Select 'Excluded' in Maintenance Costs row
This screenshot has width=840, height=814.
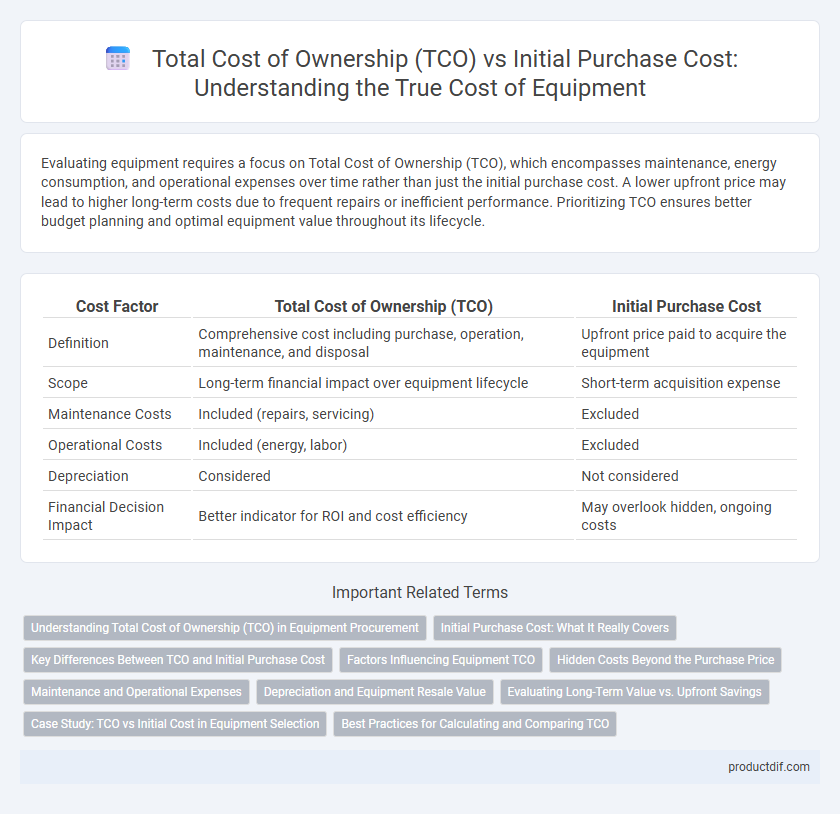coord(686,414)
